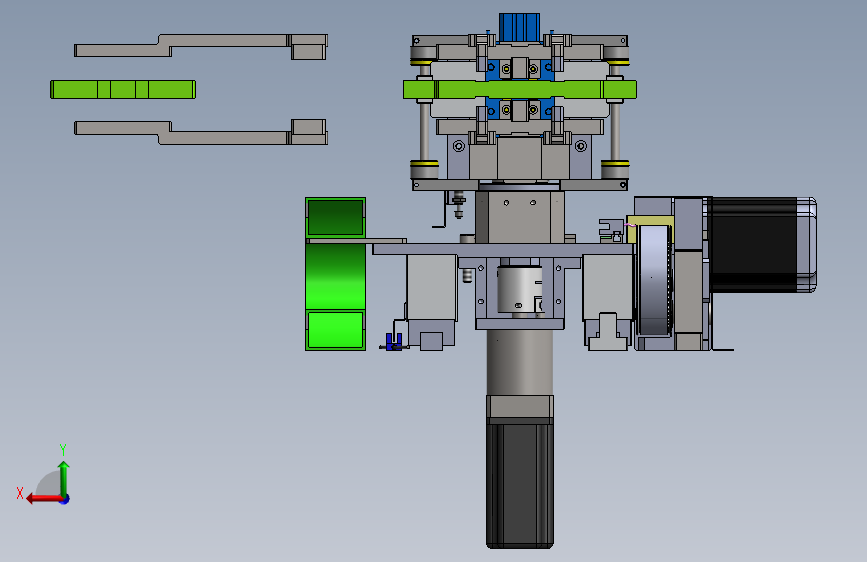Select the horizontal black stepper motor
Viewport: 867px width, 562px height.
(762, 244)
